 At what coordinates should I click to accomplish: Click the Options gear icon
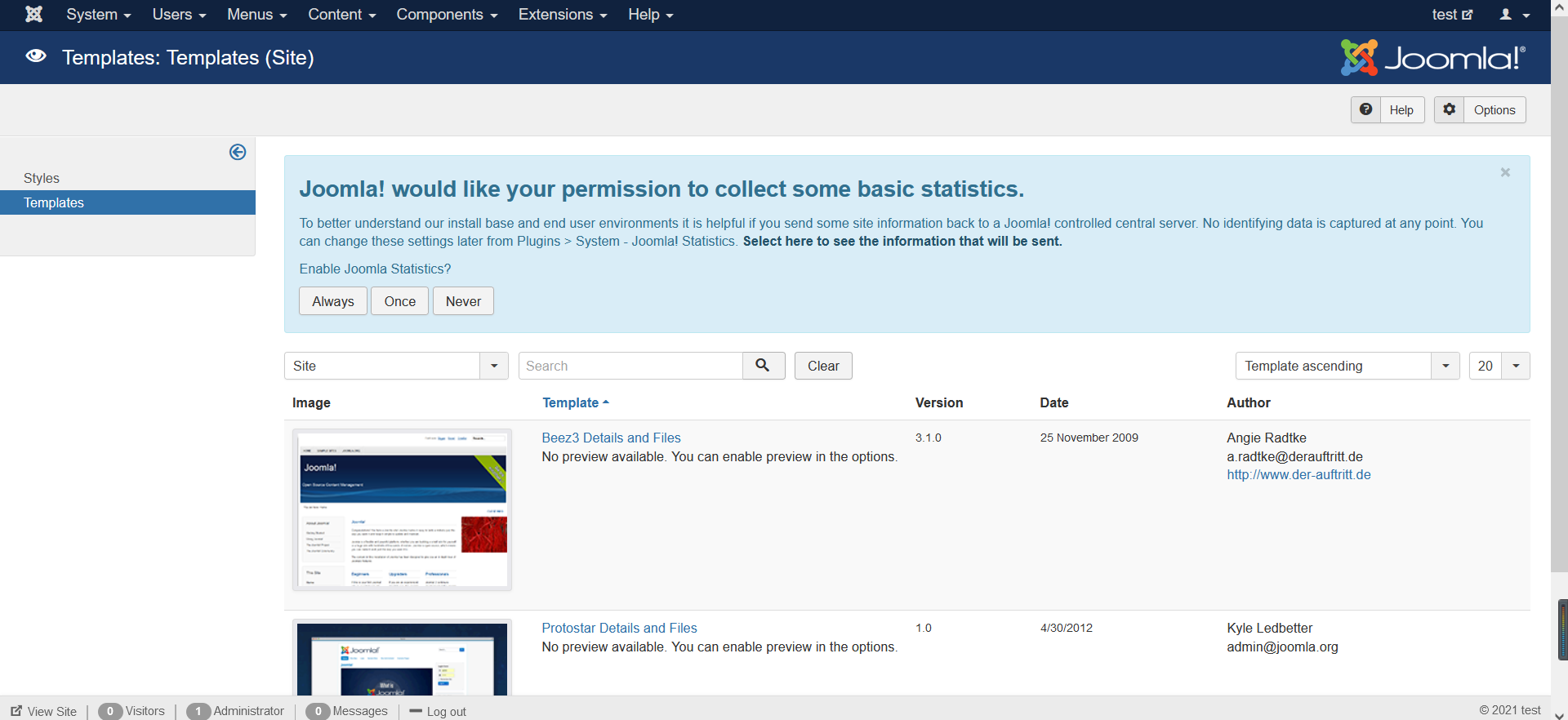(1449, 109)
